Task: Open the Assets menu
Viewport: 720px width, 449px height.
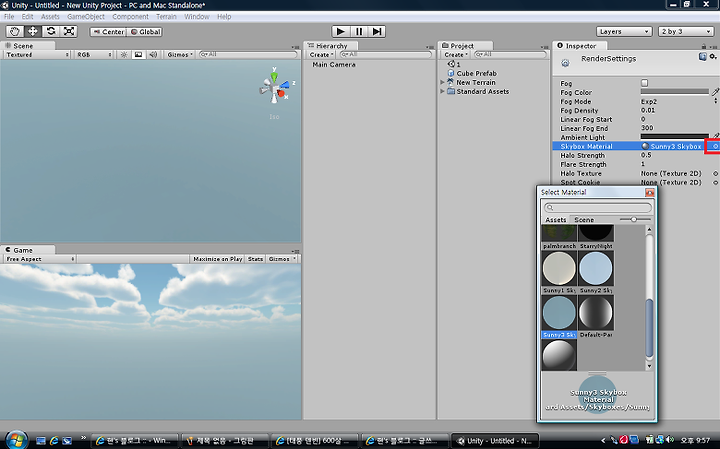Action: [x=50, y=17]
